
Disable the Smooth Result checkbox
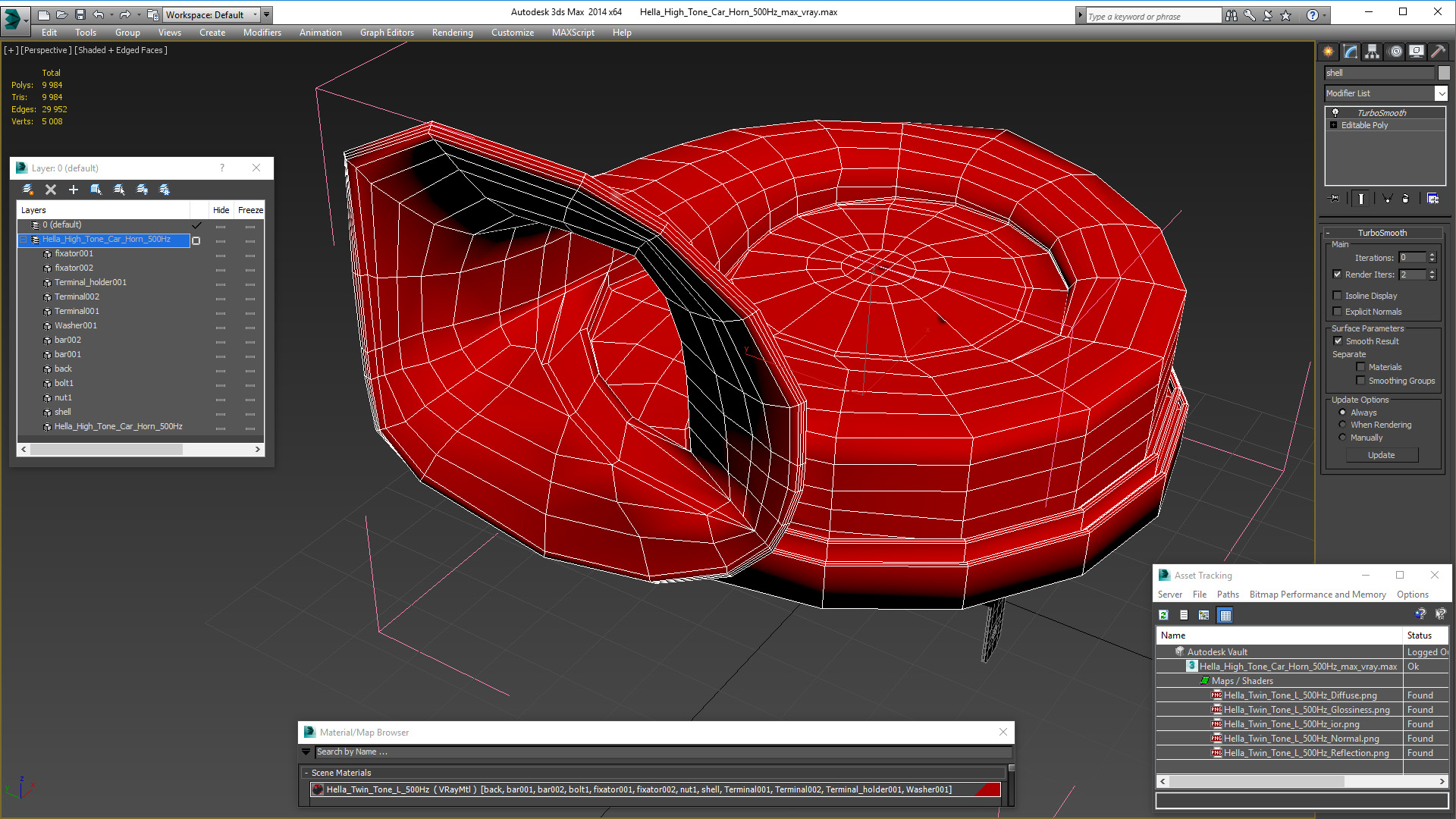[1338, 341]
